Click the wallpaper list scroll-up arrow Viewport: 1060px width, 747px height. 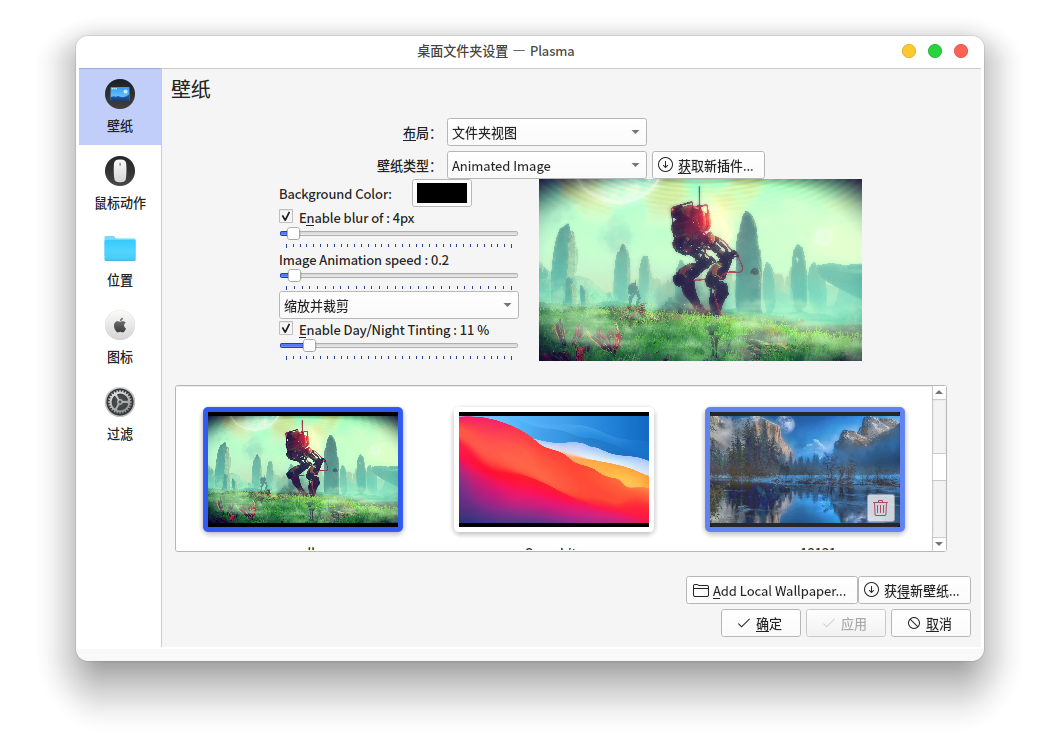pyautogui.click(x=939, y=392)
